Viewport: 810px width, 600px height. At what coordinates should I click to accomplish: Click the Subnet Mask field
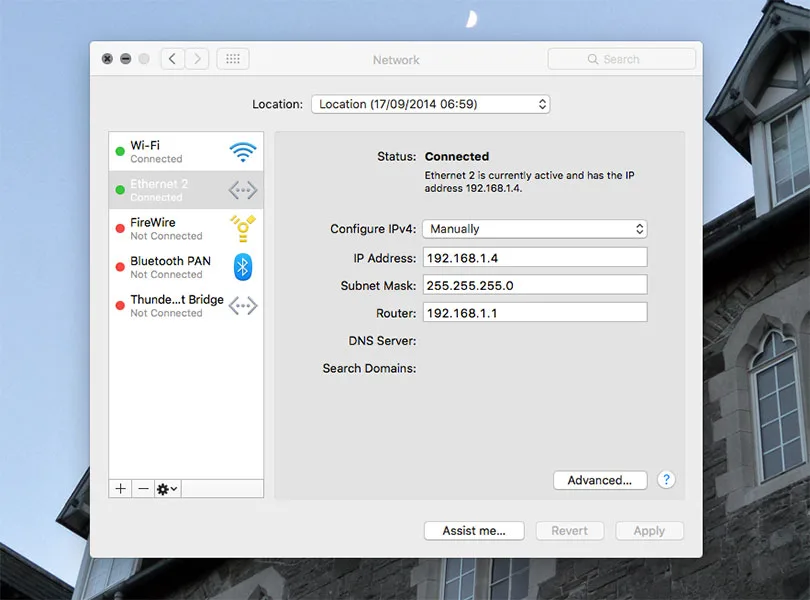coord(534,285)
